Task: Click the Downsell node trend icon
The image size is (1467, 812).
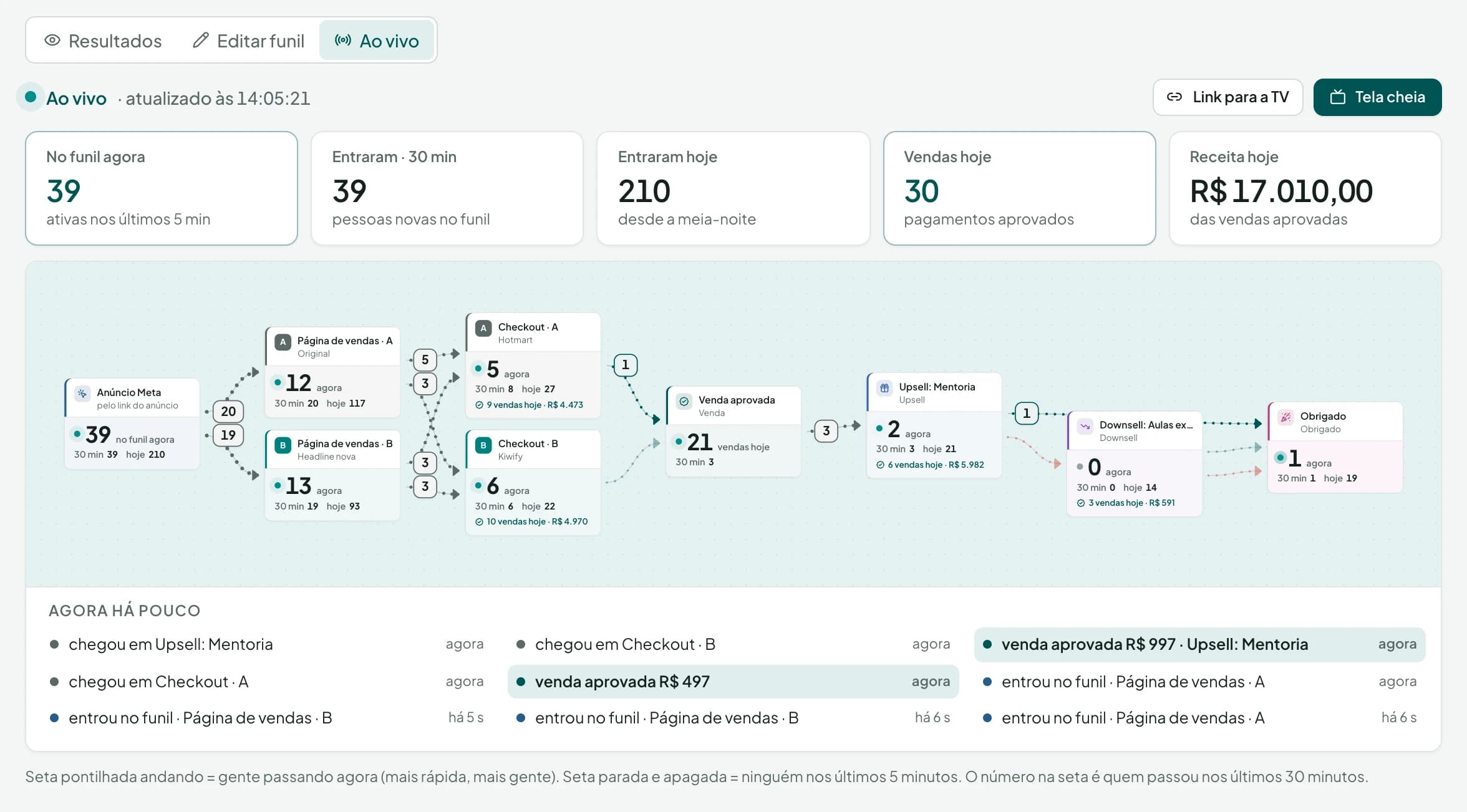Action: point(1085,426)
